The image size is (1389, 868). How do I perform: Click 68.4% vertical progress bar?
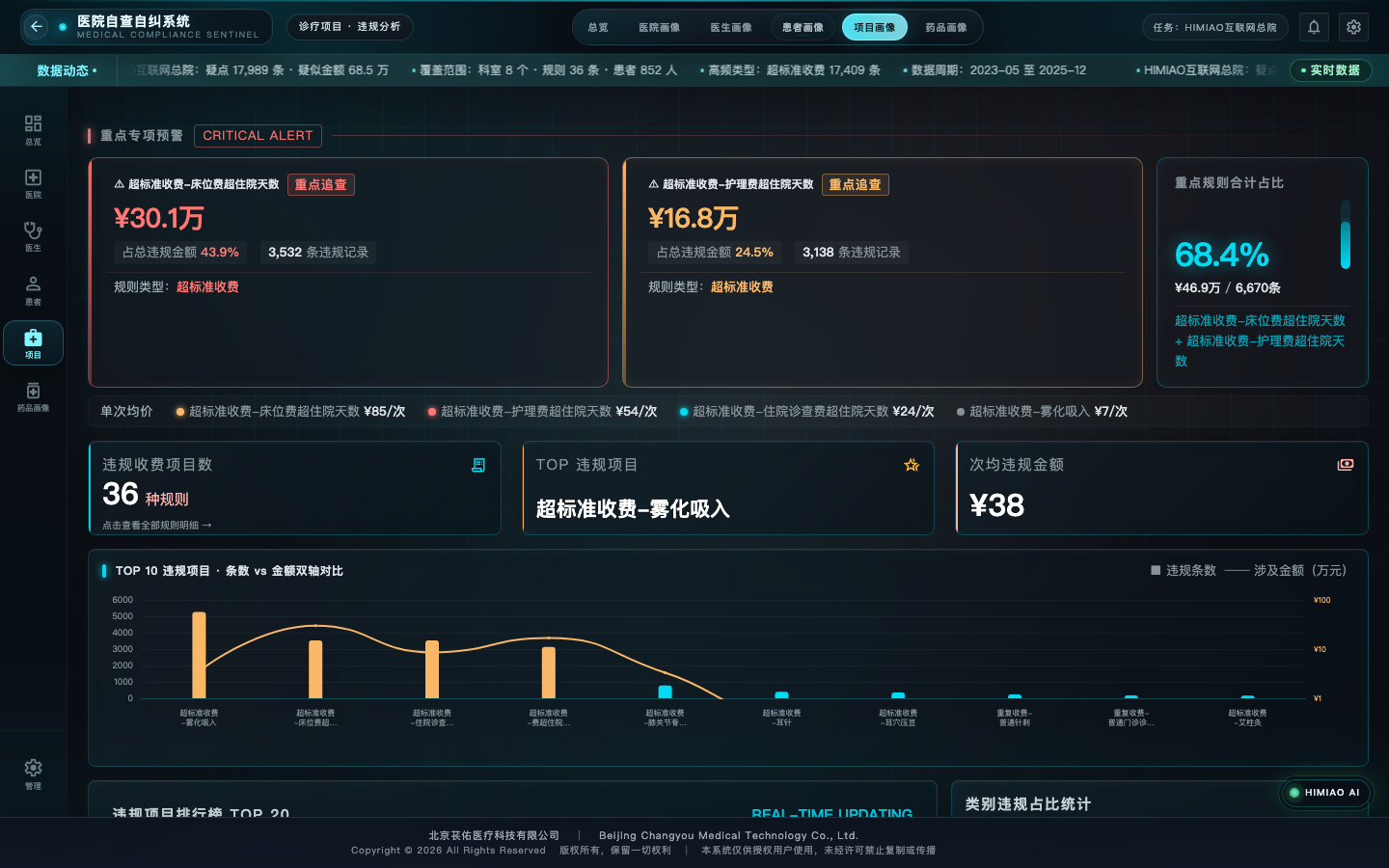click(1345, 234)
